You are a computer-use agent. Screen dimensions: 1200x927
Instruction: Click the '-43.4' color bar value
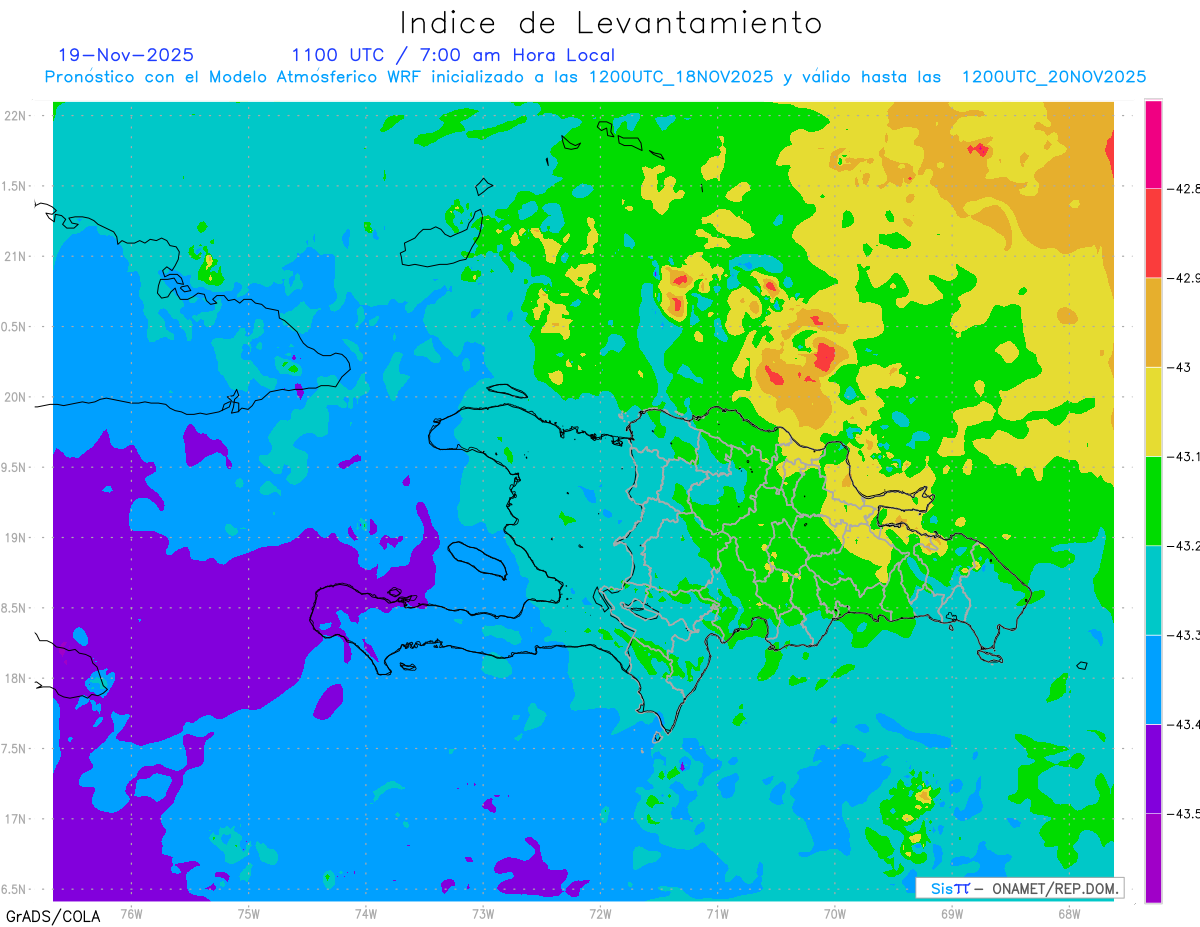pos(1185,725)
